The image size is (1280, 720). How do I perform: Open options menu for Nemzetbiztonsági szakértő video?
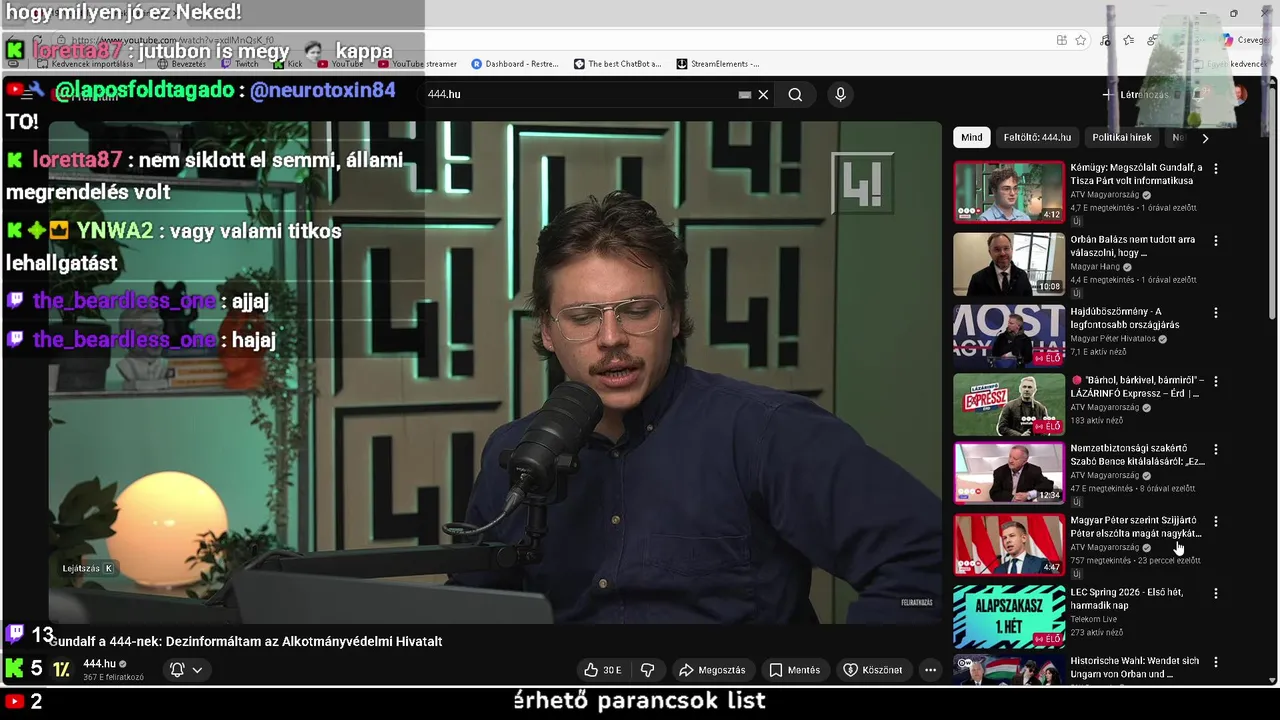coord(1216,450)
